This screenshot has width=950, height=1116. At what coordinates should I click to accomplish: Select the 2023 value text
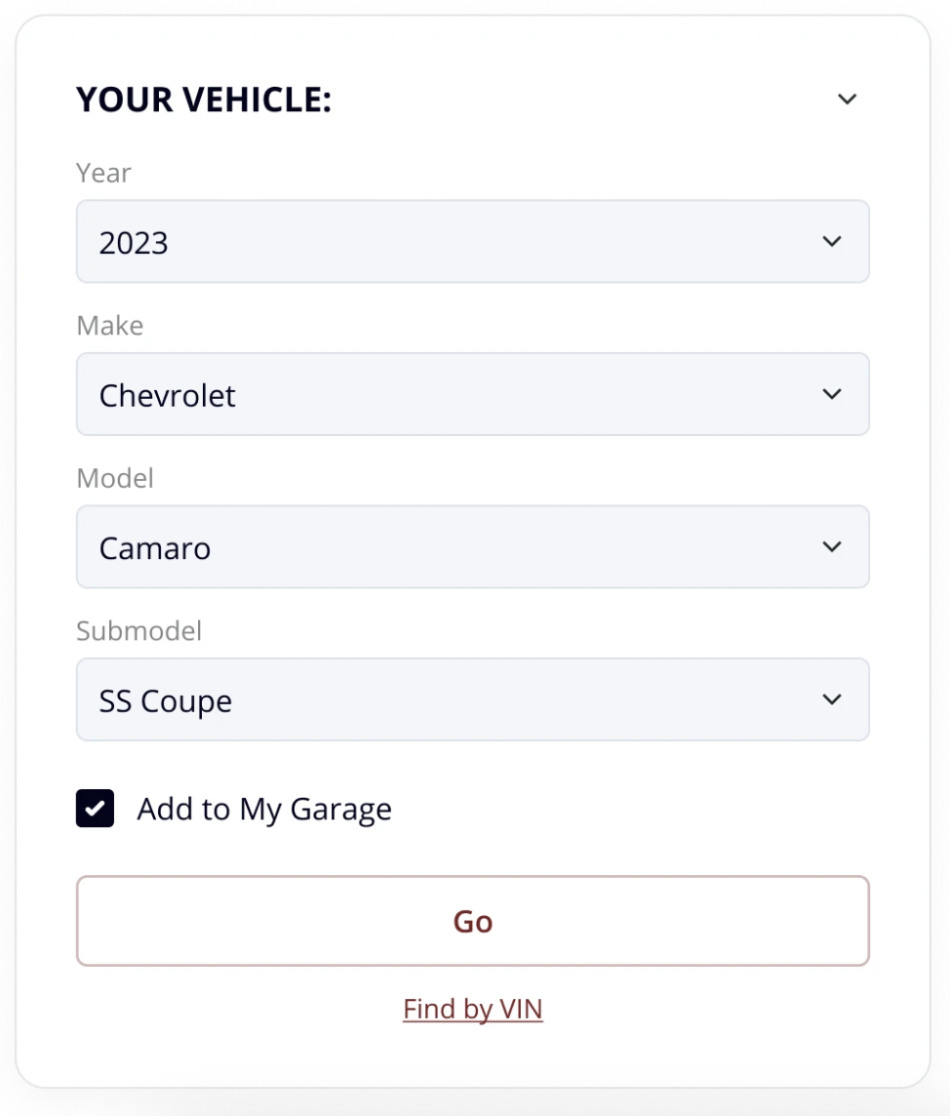[134, 243]
